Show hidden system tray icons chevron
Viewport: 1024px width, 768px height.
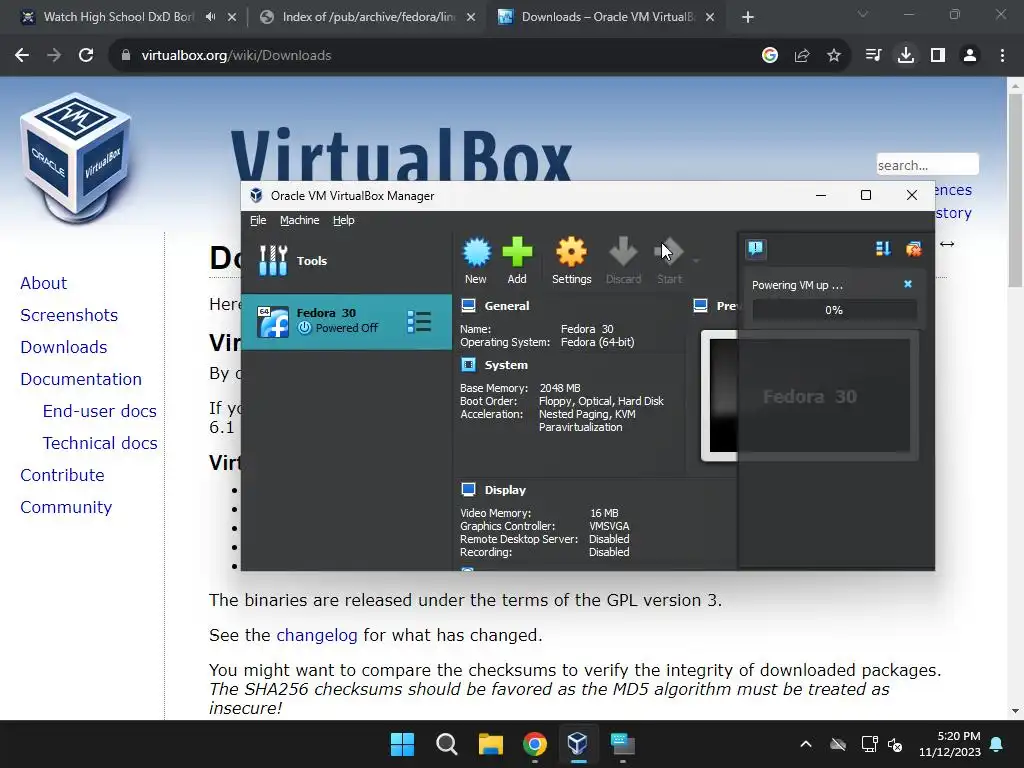click(806, 744)
